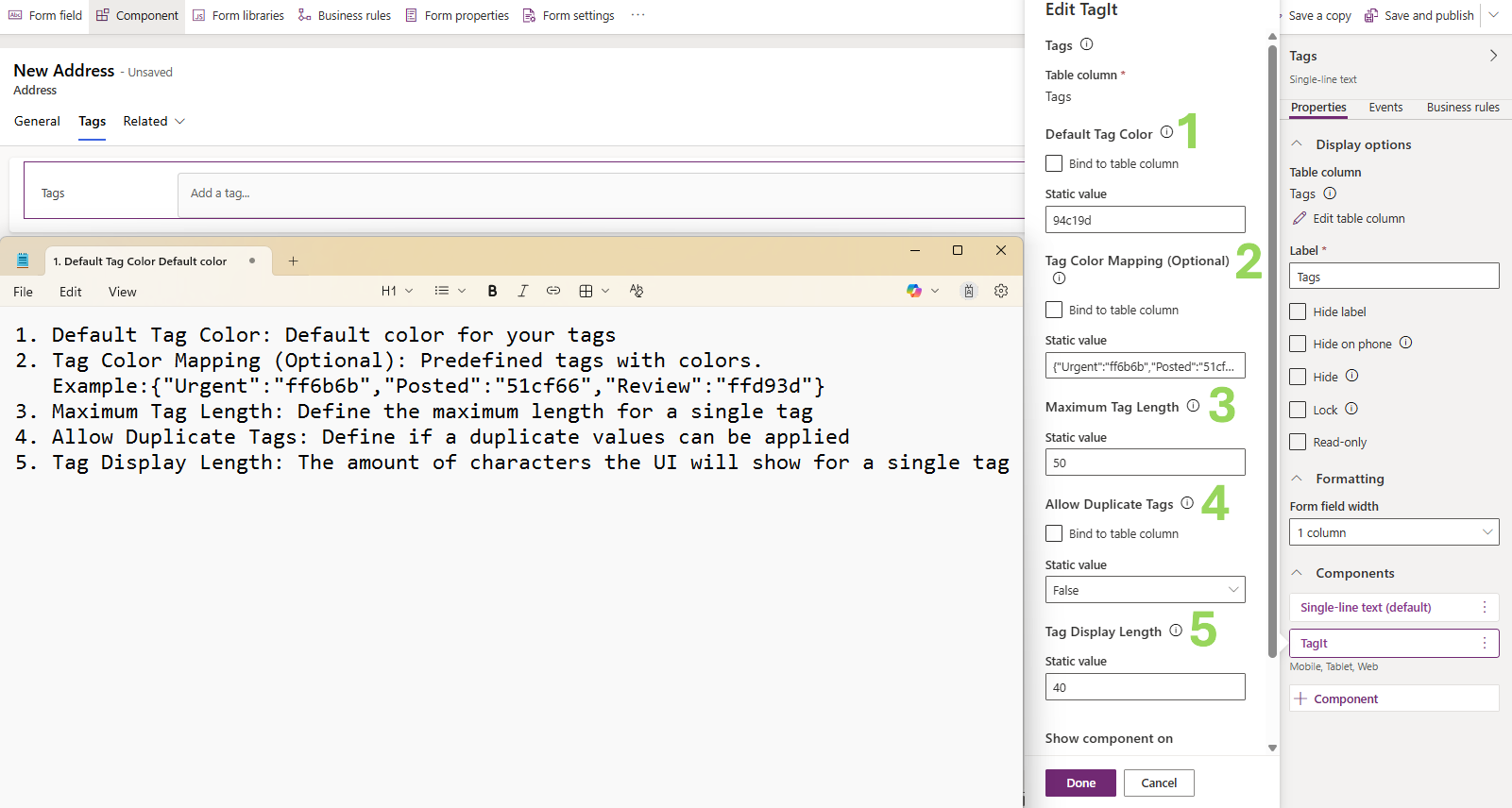Enable the Read-only checkbox

(1299, 442)
